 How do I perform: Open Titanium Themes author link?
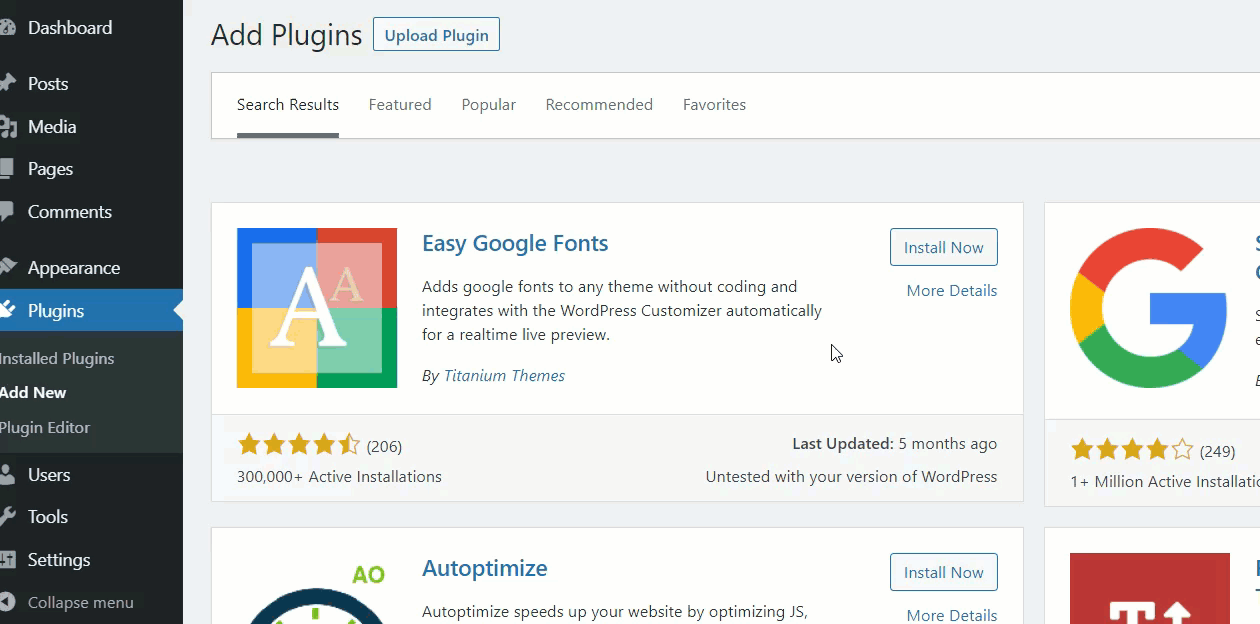[x=505, y=376]
